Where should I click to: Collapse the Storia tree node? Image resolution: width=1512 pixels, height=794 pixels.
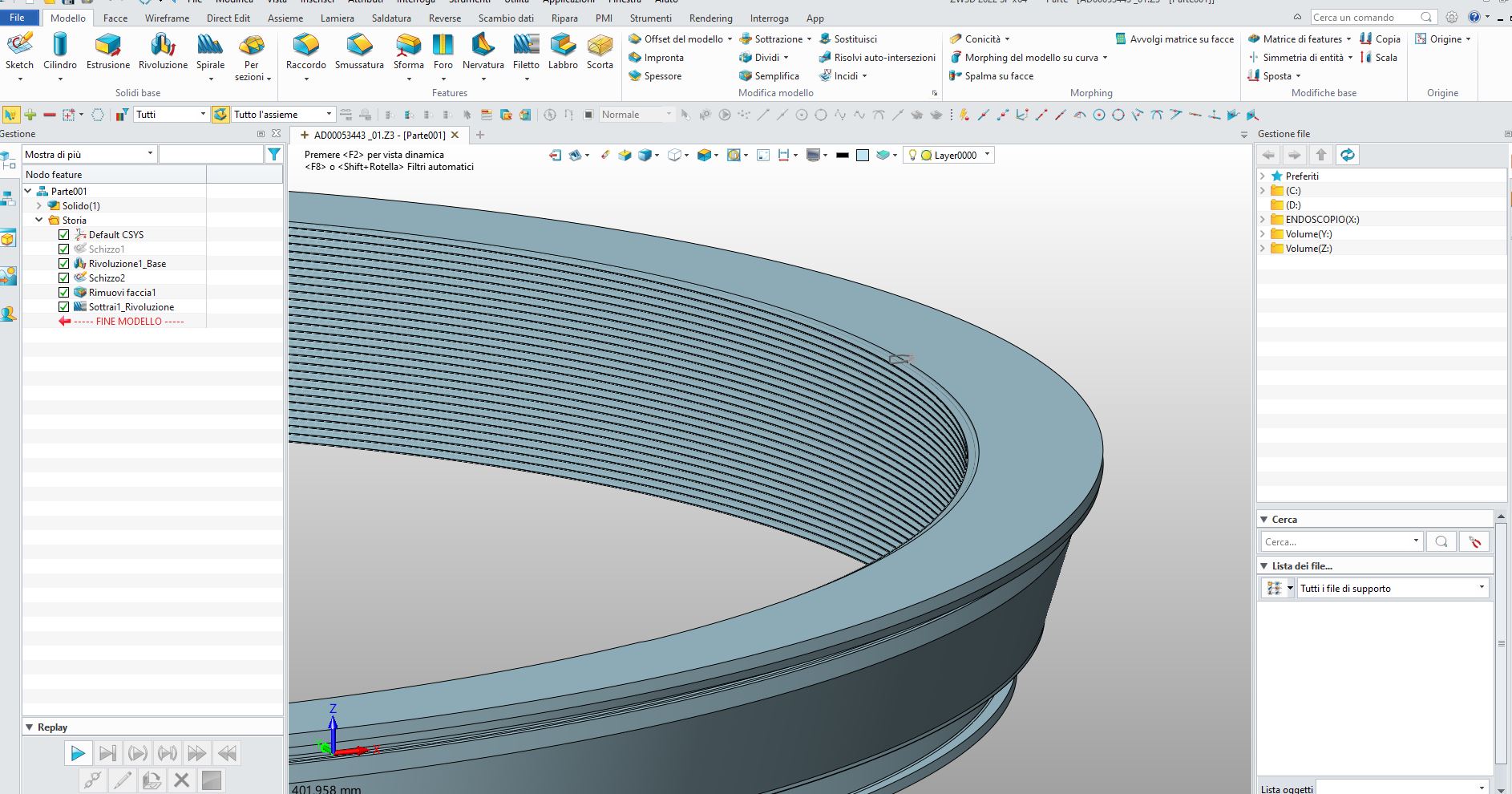click(x=39, y=221)
